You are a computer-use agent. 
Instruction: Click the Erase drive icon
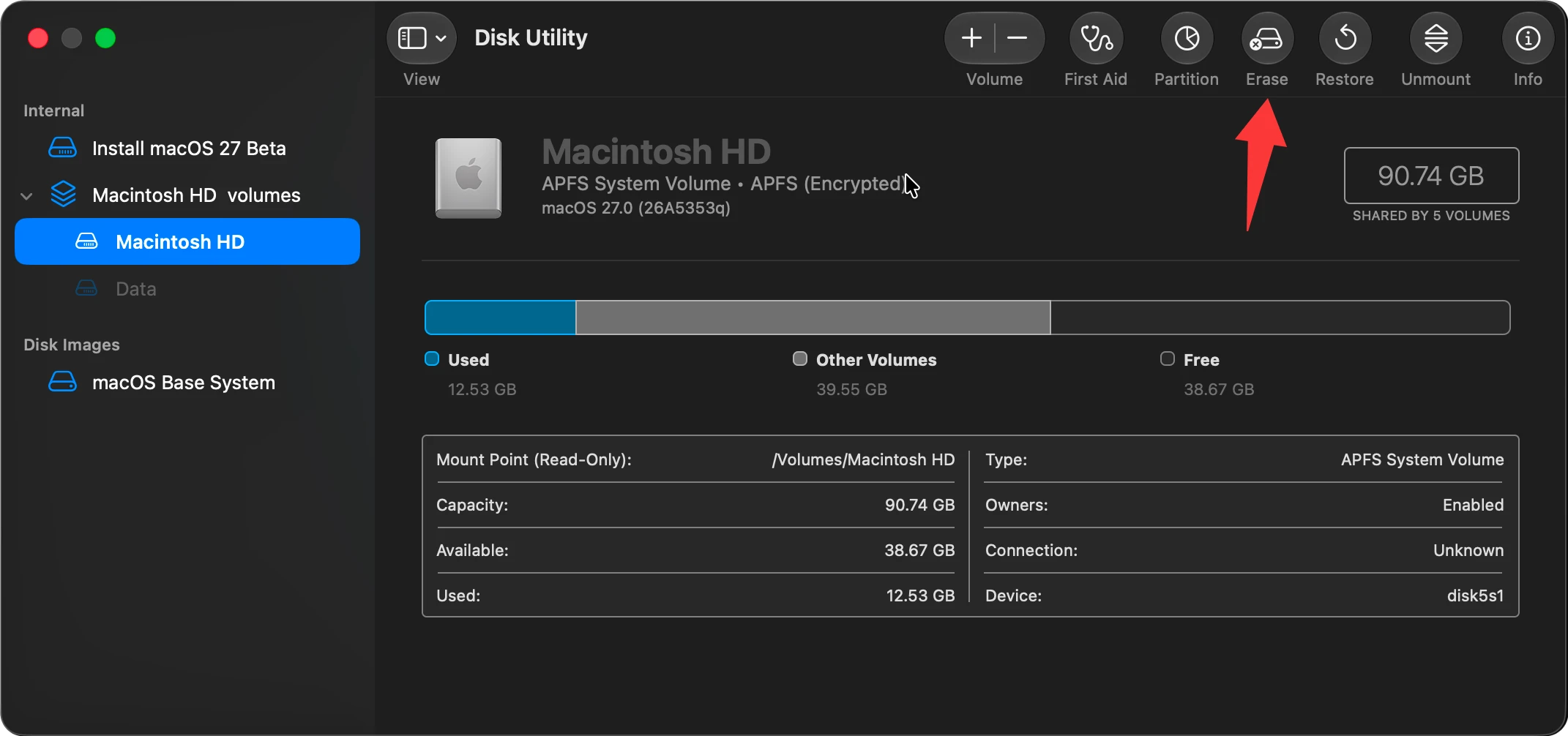[x=1267, y=38]
